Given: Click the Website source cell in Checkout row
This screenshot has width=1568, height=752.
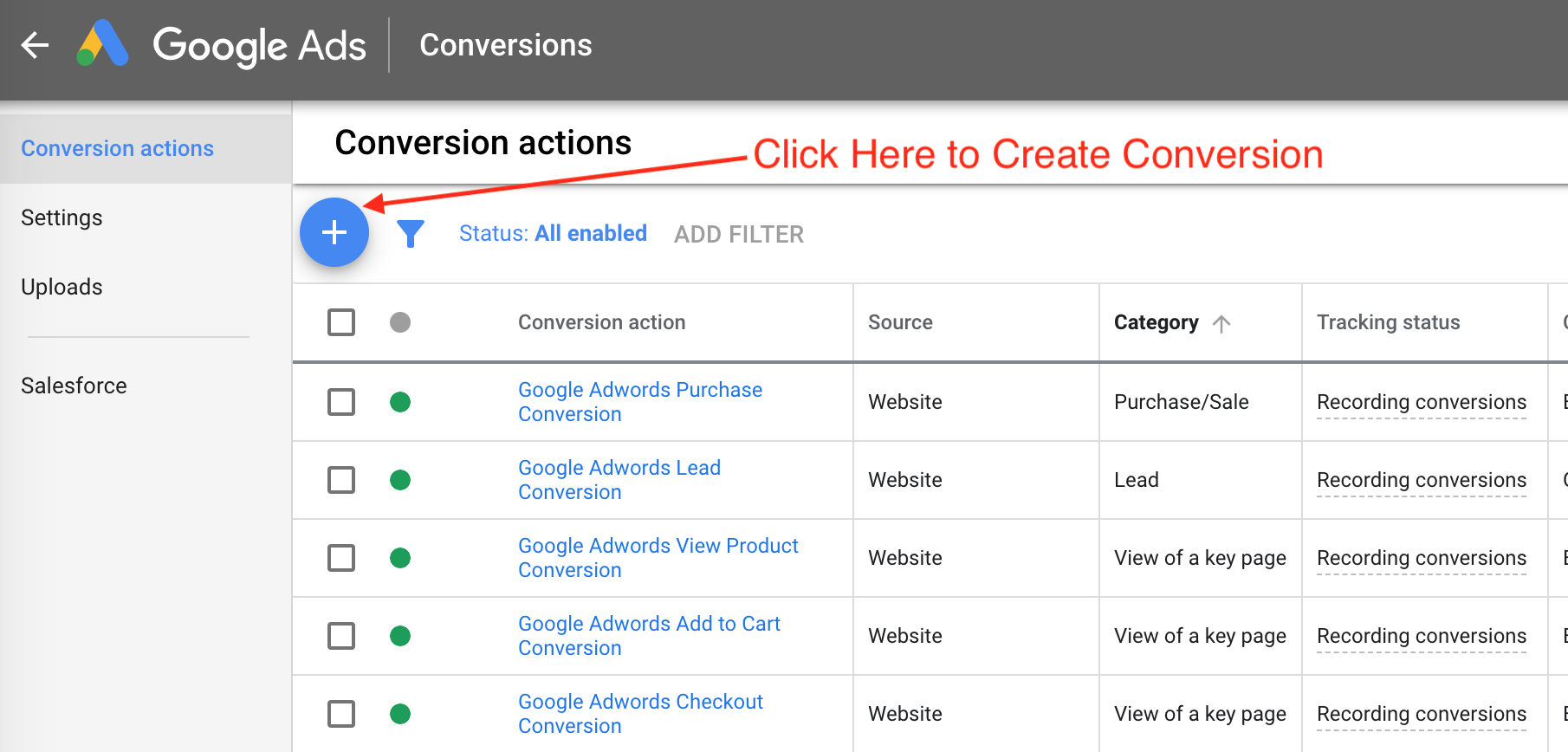Looking at the screenshot, I should (904, 714).
